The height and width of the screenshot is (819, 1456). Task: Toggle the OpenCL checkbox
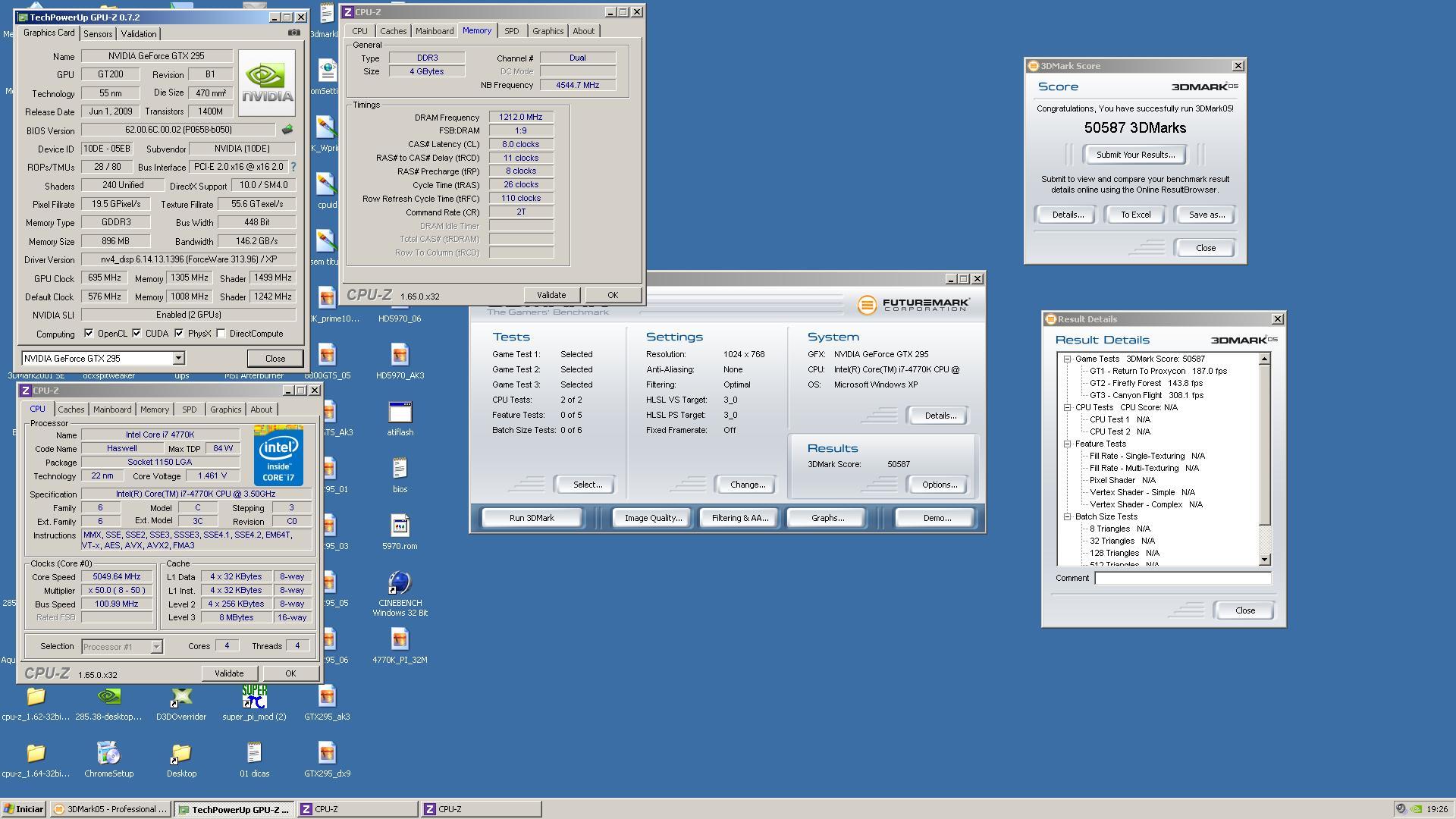pos(89,333)
